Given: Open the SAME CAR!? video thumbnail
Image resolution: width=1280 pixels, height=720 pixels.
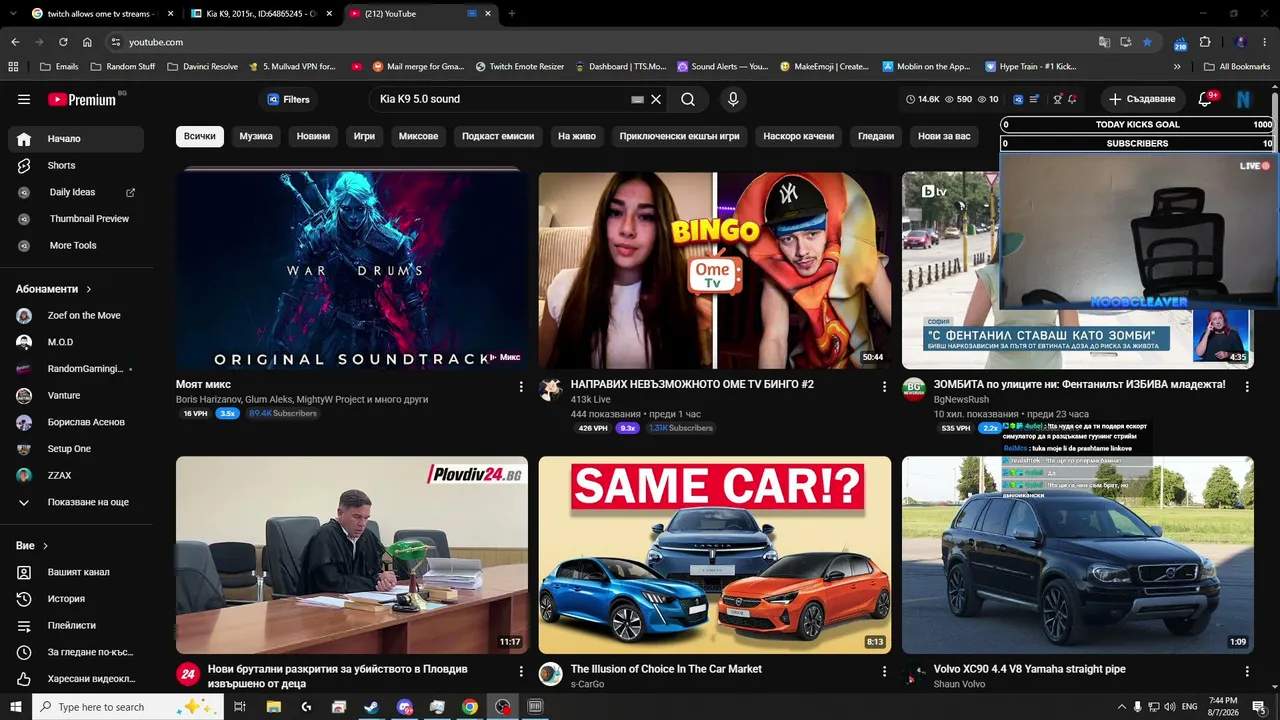Looking at the screenshot, I should pos(715,555).
